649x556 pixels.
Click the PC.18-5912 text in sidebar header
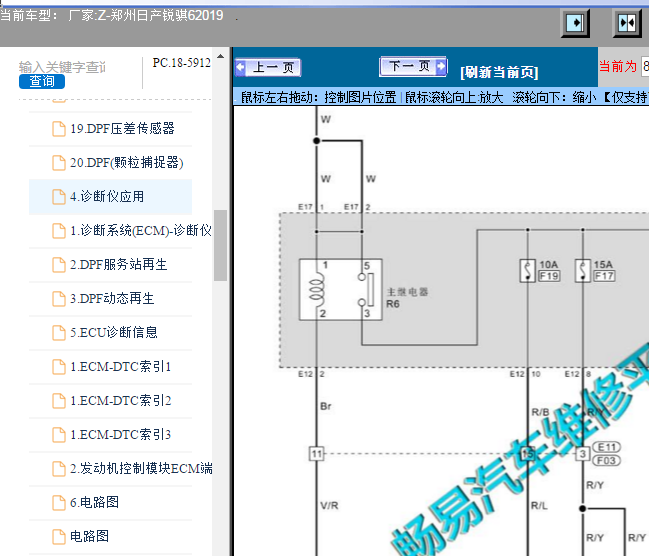click(x=181, y=63)
